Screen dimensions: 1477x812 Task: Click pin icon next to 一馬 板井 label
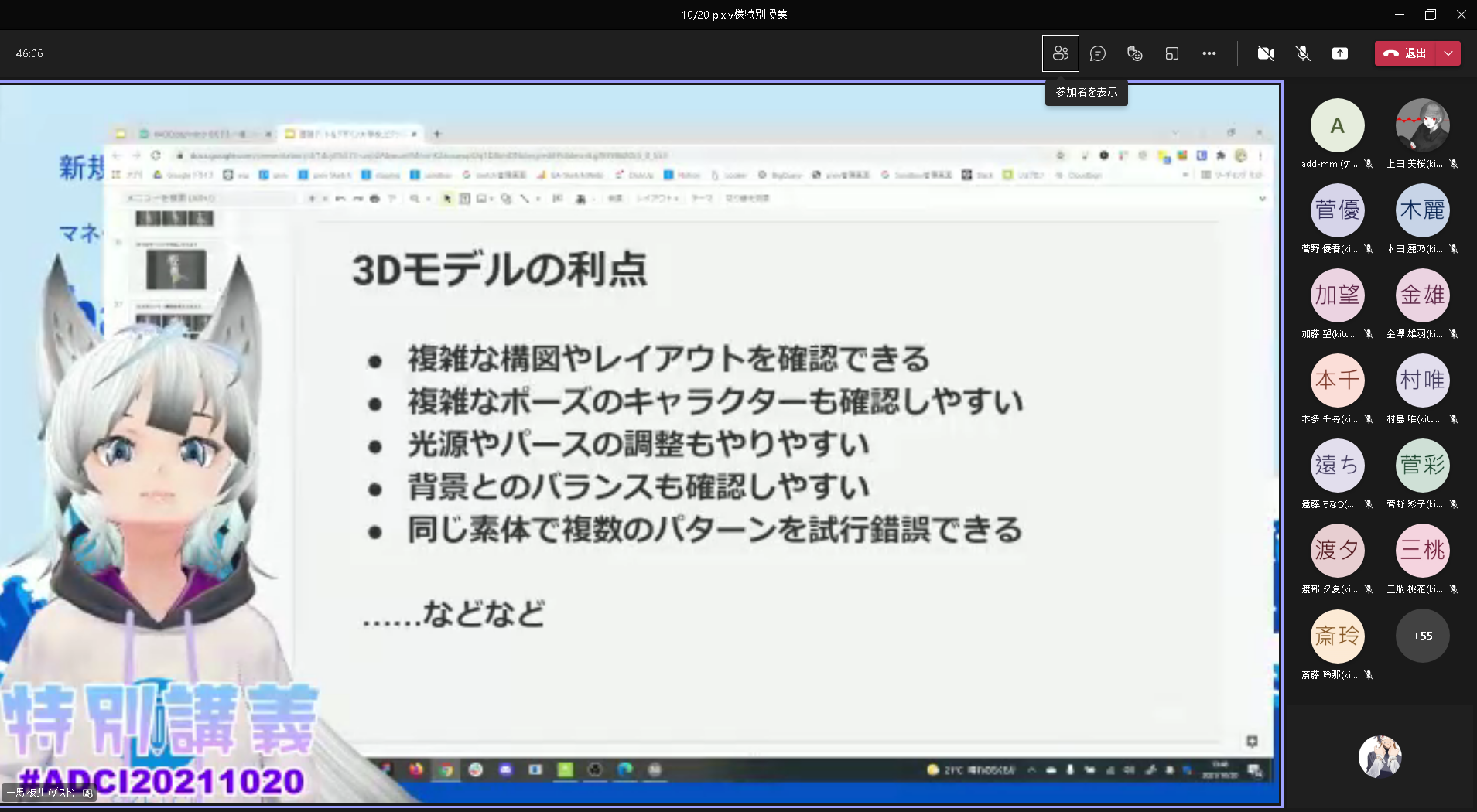point(87,793)
